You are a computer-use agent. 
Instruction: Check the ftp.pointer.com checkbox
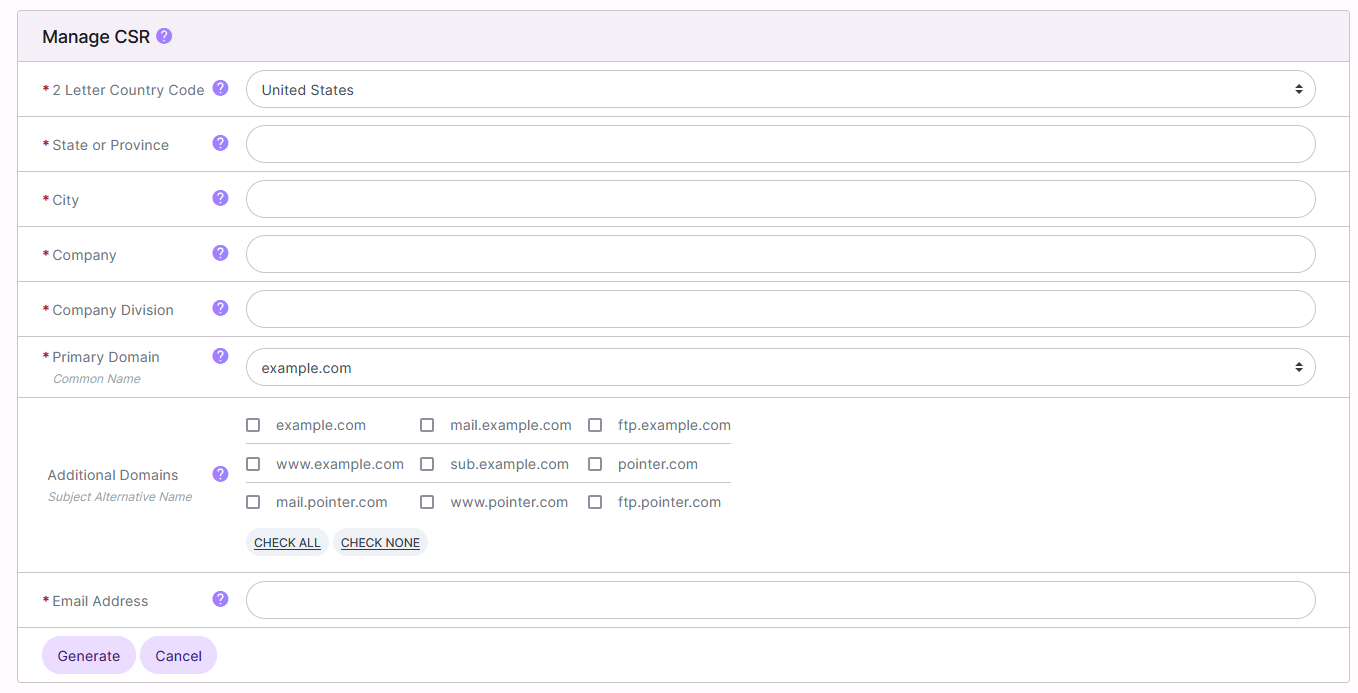[596, 501]
